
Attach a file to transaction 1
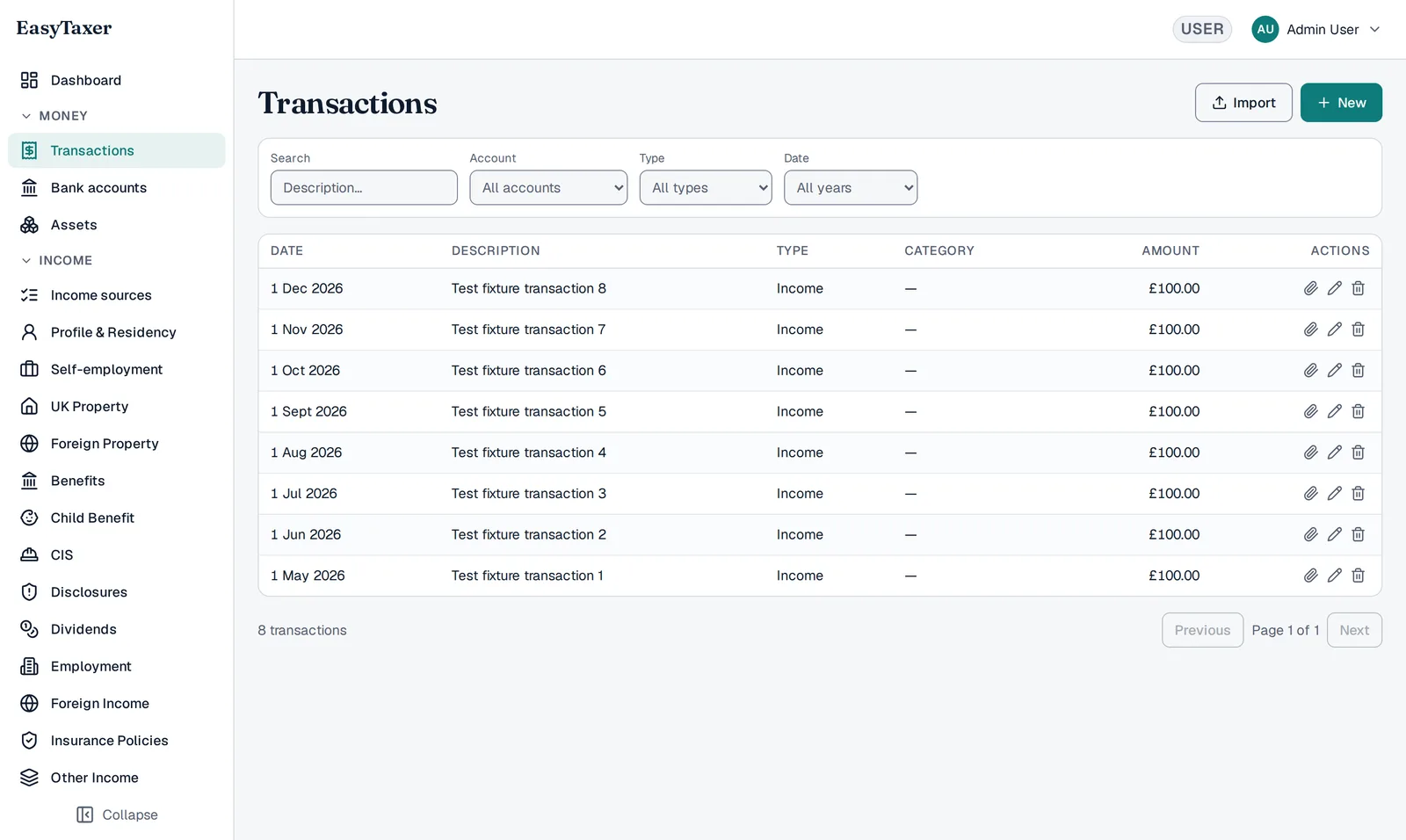(1310, 576)
